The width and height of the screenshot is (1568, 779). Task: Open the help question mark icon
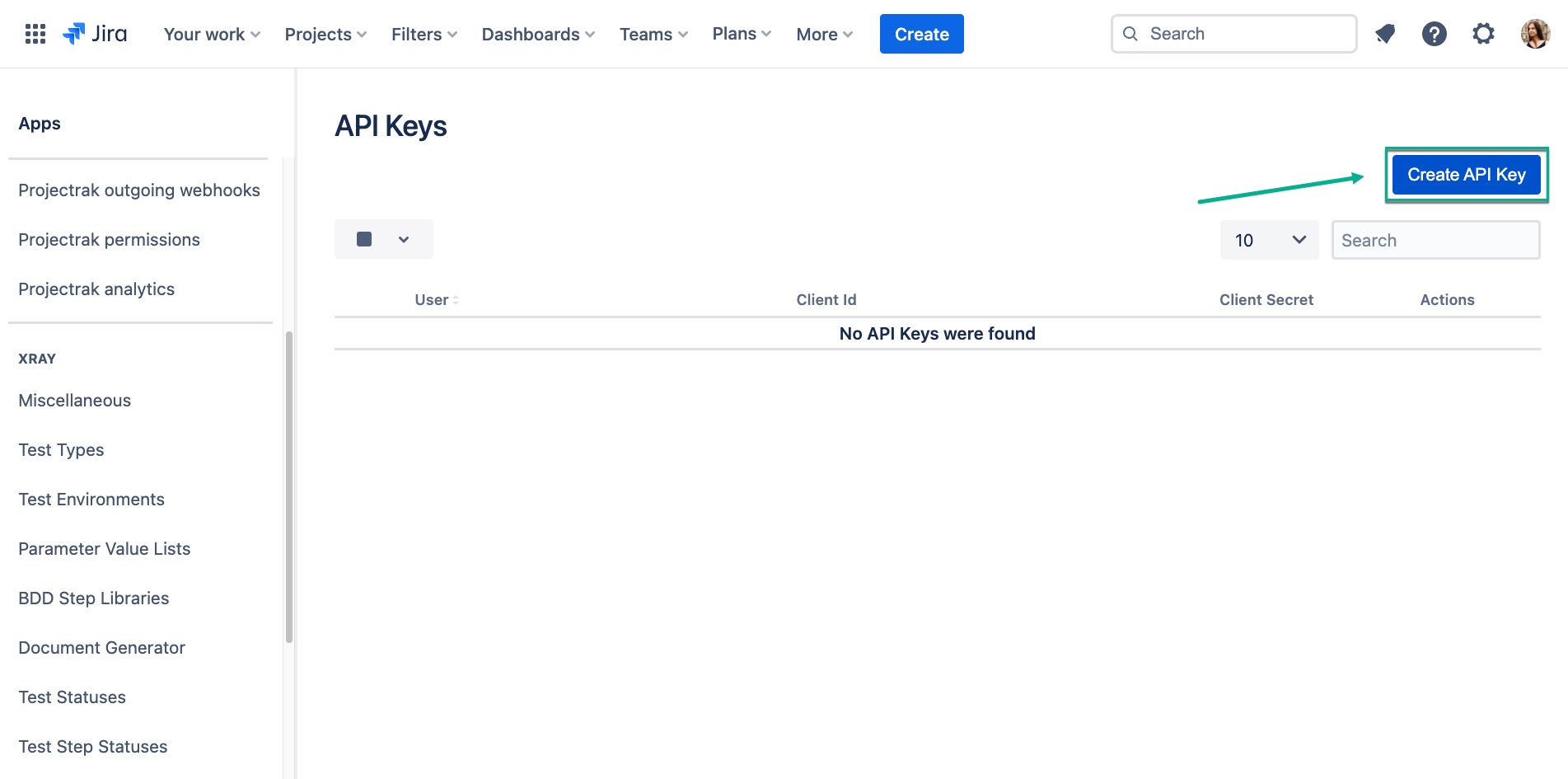pyautogui.click(x=1434, y=34)
